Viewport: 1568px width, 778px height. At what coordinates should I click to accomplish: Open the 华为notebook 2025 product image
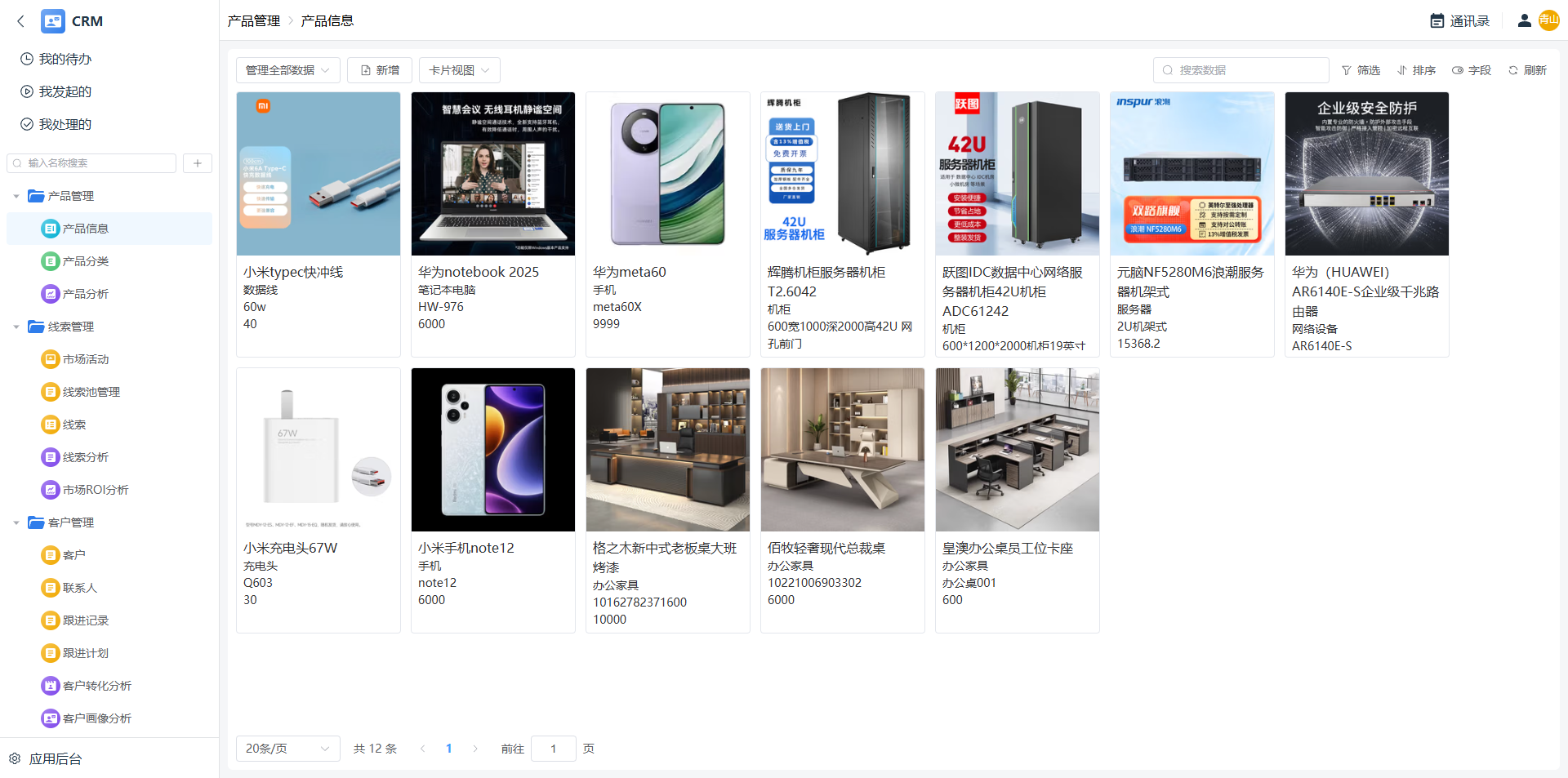coord(493,174)
